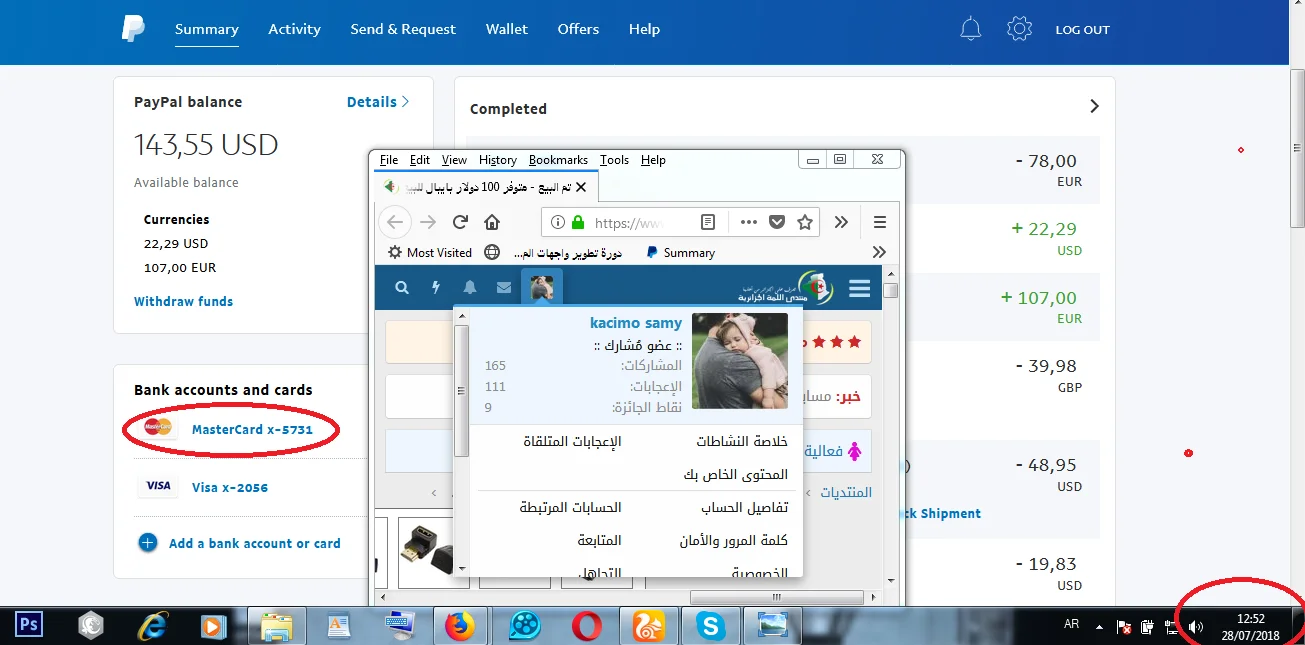Open the Wallet tab in PayPal
Image resolution: width=1305 pixels, height=645 pixels.
(506, 29)
